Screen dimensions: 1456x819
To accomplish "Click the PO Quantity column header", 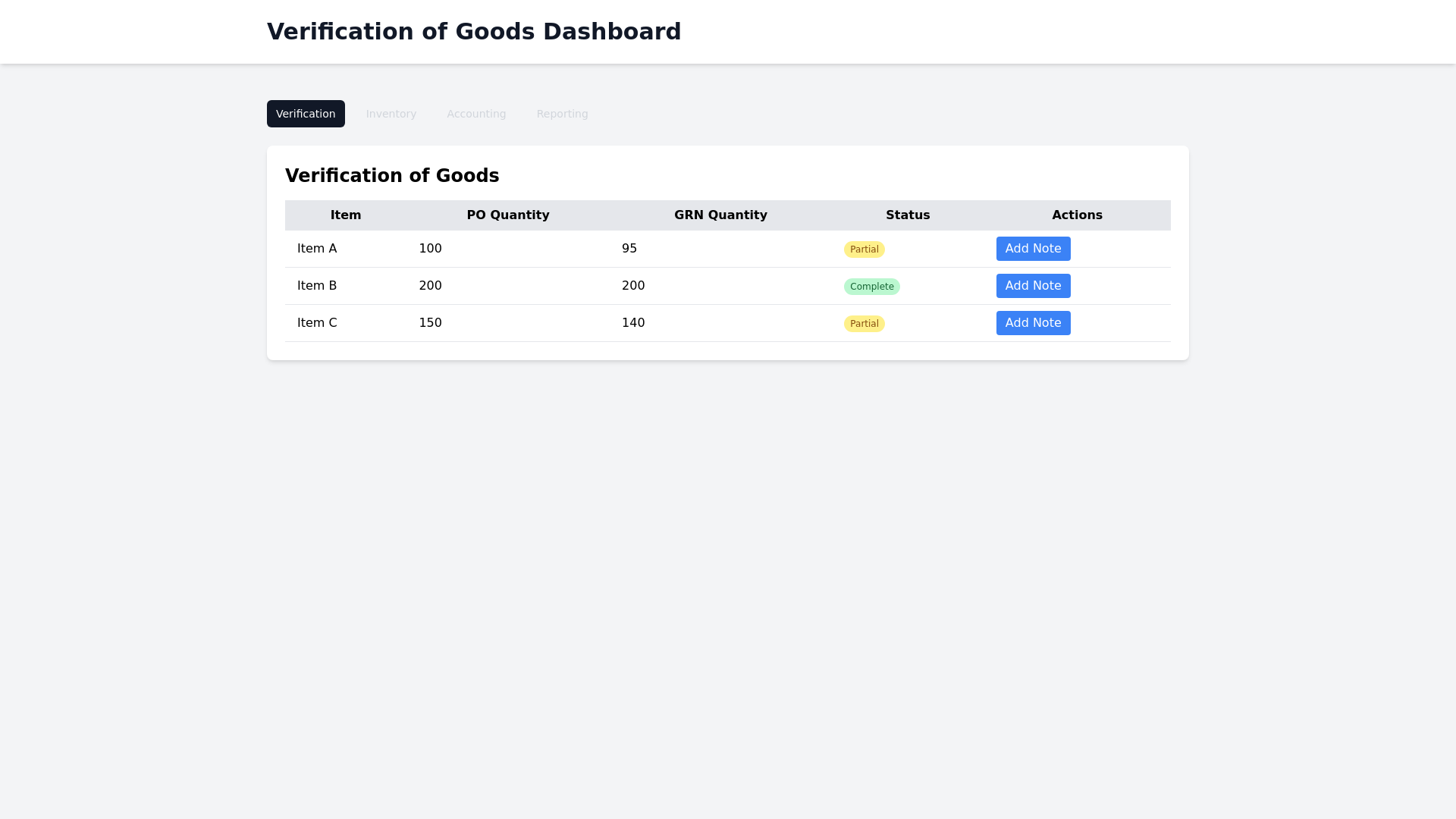I will pos(508,215).
